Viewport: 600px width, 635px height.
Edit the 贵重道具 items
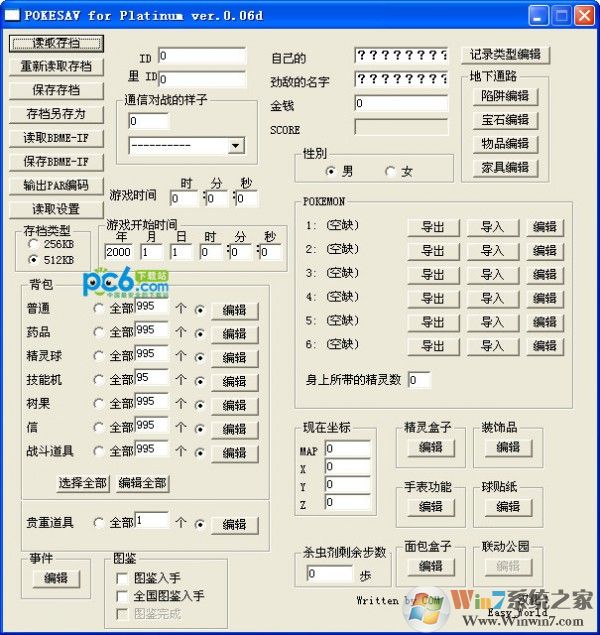pos(235,525)
